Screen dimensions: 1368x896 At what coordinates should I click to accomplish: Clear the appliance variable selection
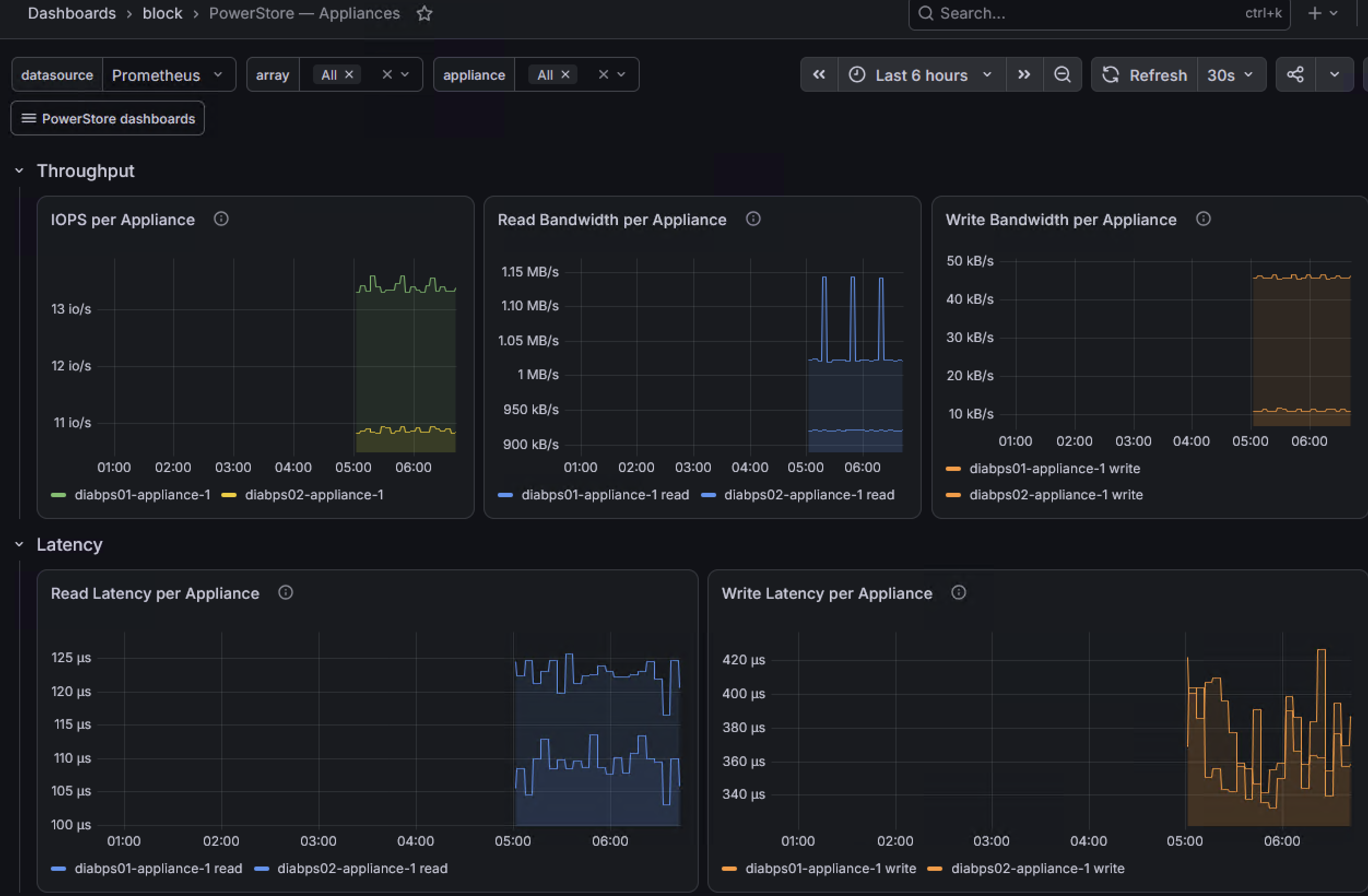(603, 75)
